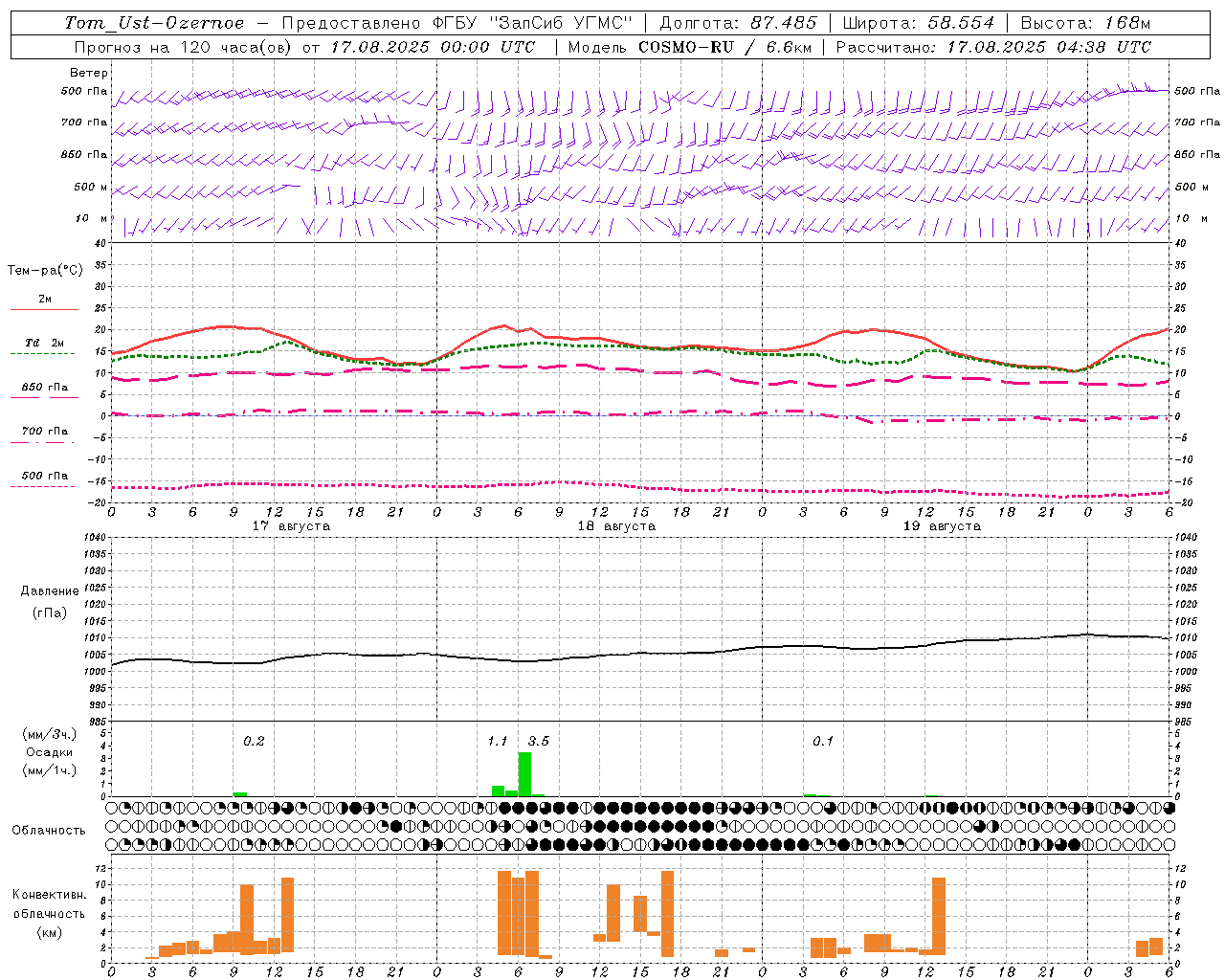Click the 850 гПа temperature legend entry

tap(45, 387)
